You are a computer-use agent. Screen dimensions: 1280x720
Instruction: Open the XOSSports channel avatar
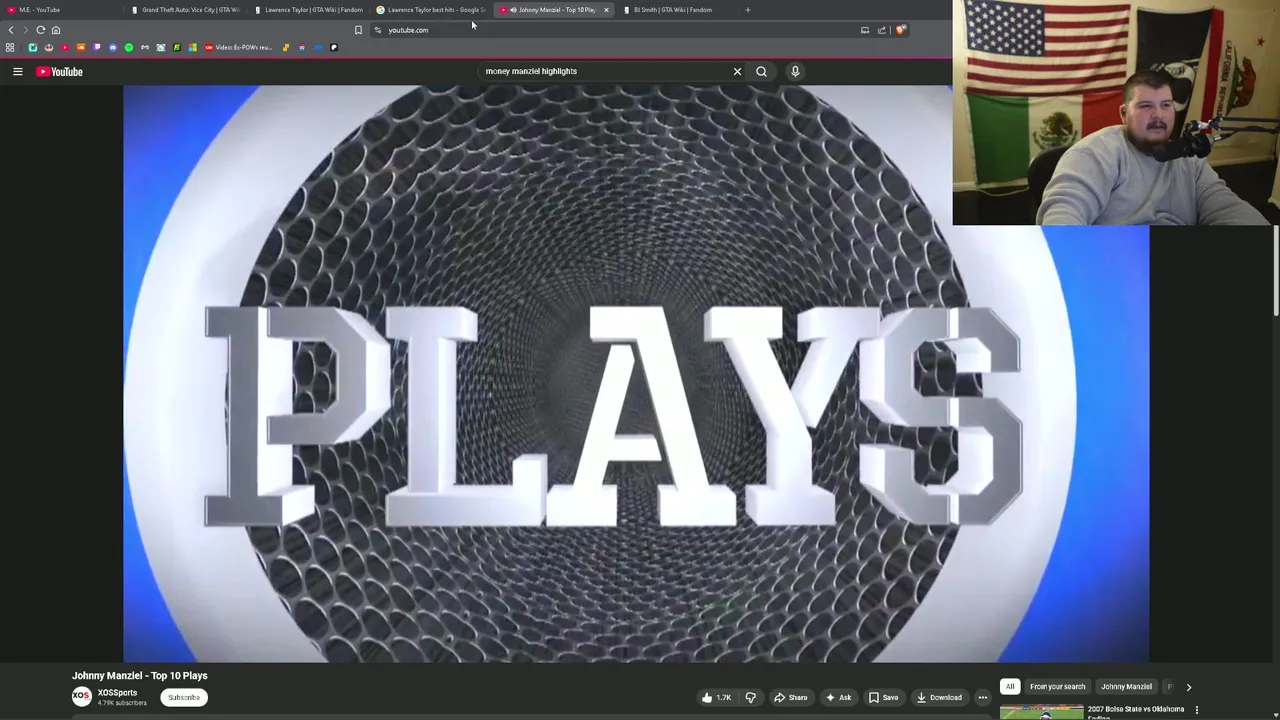[x=81, y=697]
